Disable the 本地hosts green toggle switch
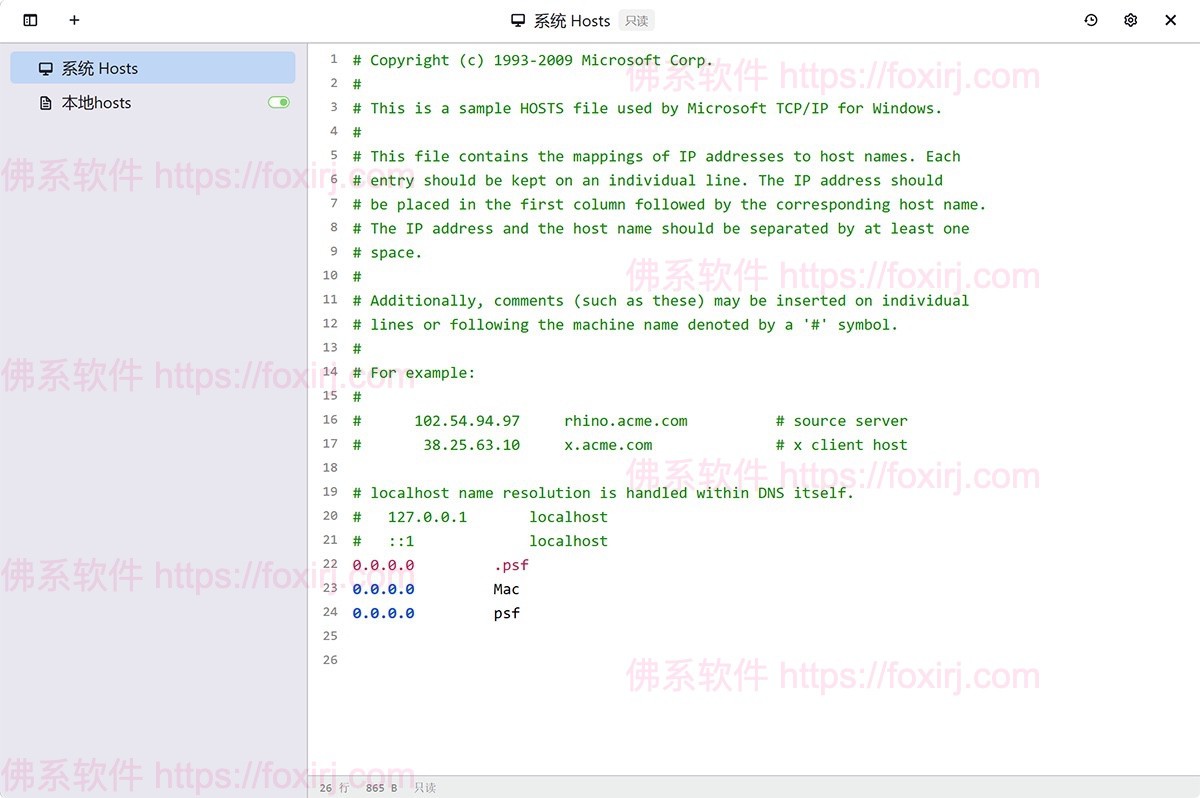 (278, 102)
